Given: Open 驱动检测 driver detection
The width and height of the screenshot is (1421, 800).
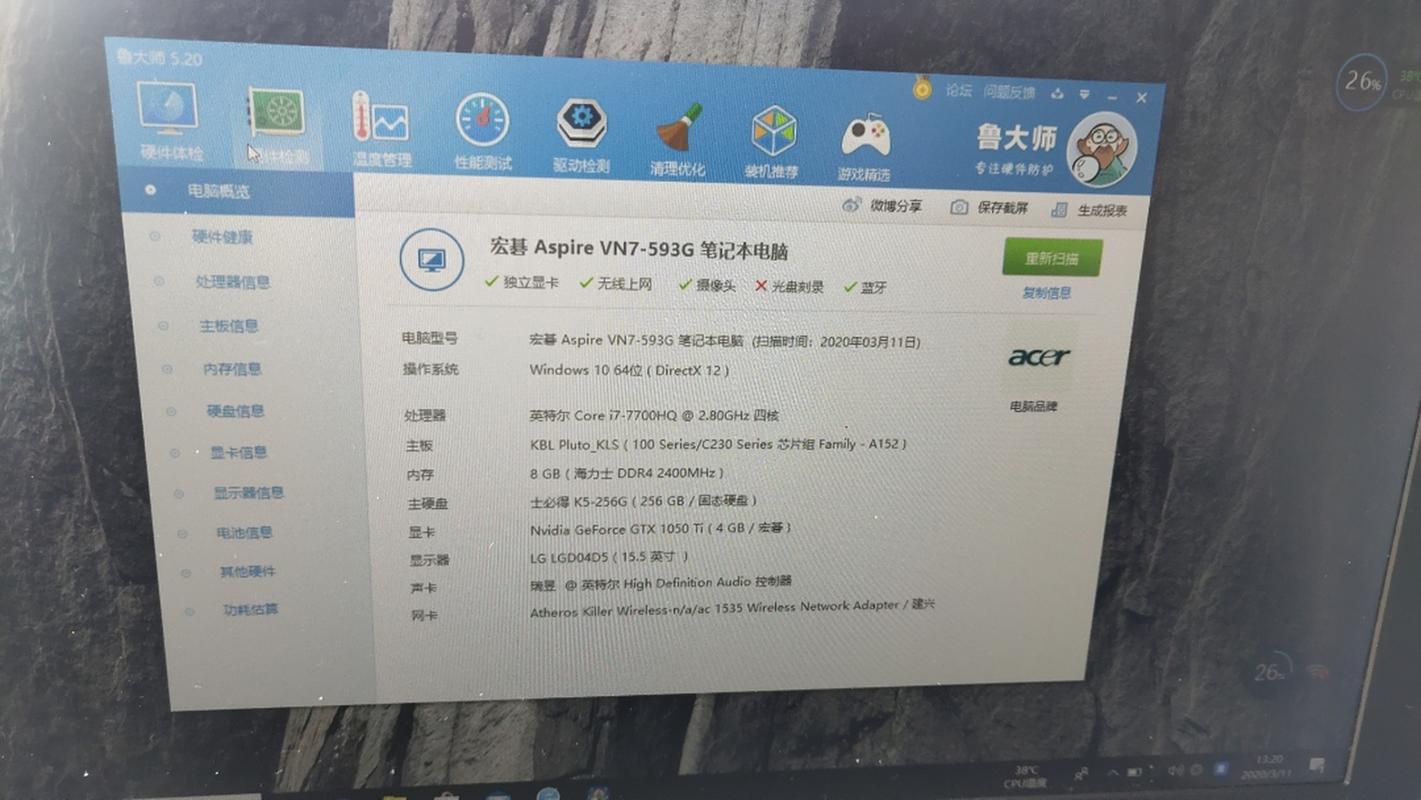Looking at the screenshot, I should pyautogui.click(x=580, y=125).
